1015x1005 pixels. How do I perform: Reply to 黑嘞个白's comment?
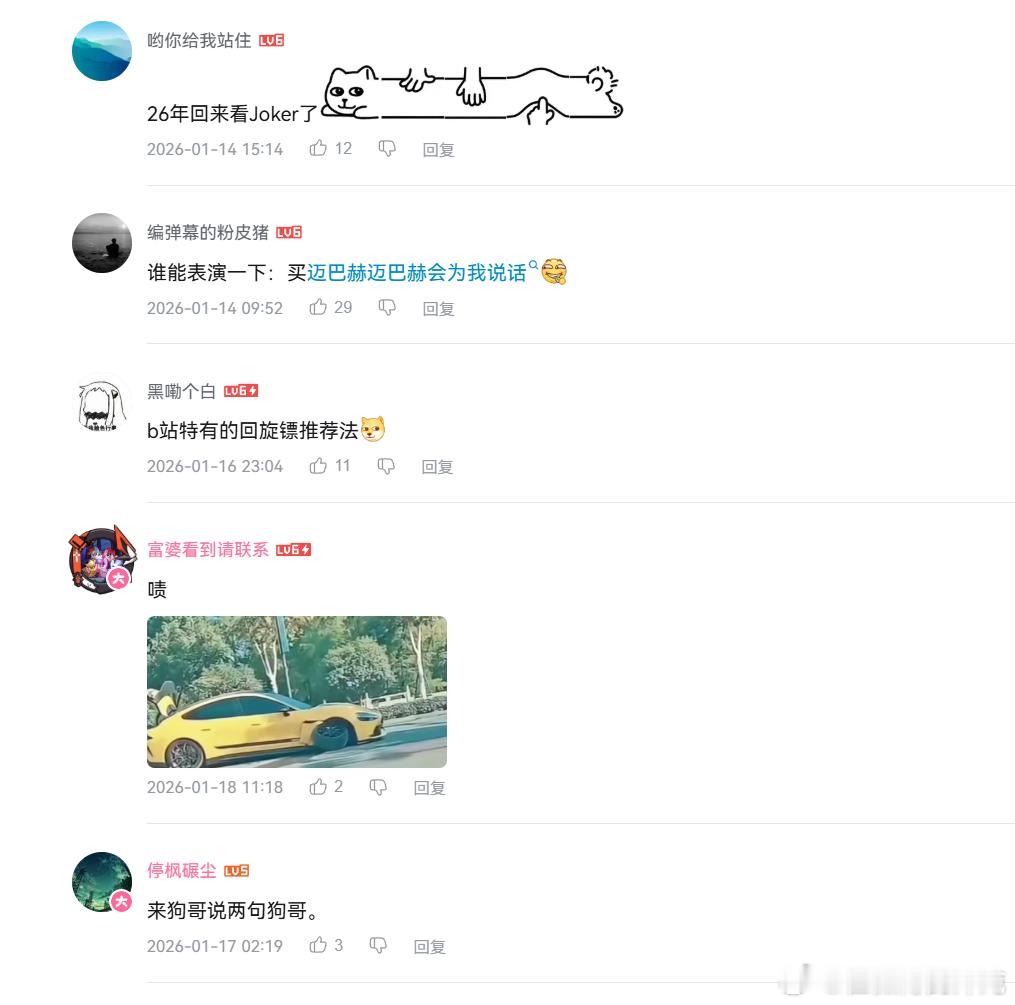(437, 467)
